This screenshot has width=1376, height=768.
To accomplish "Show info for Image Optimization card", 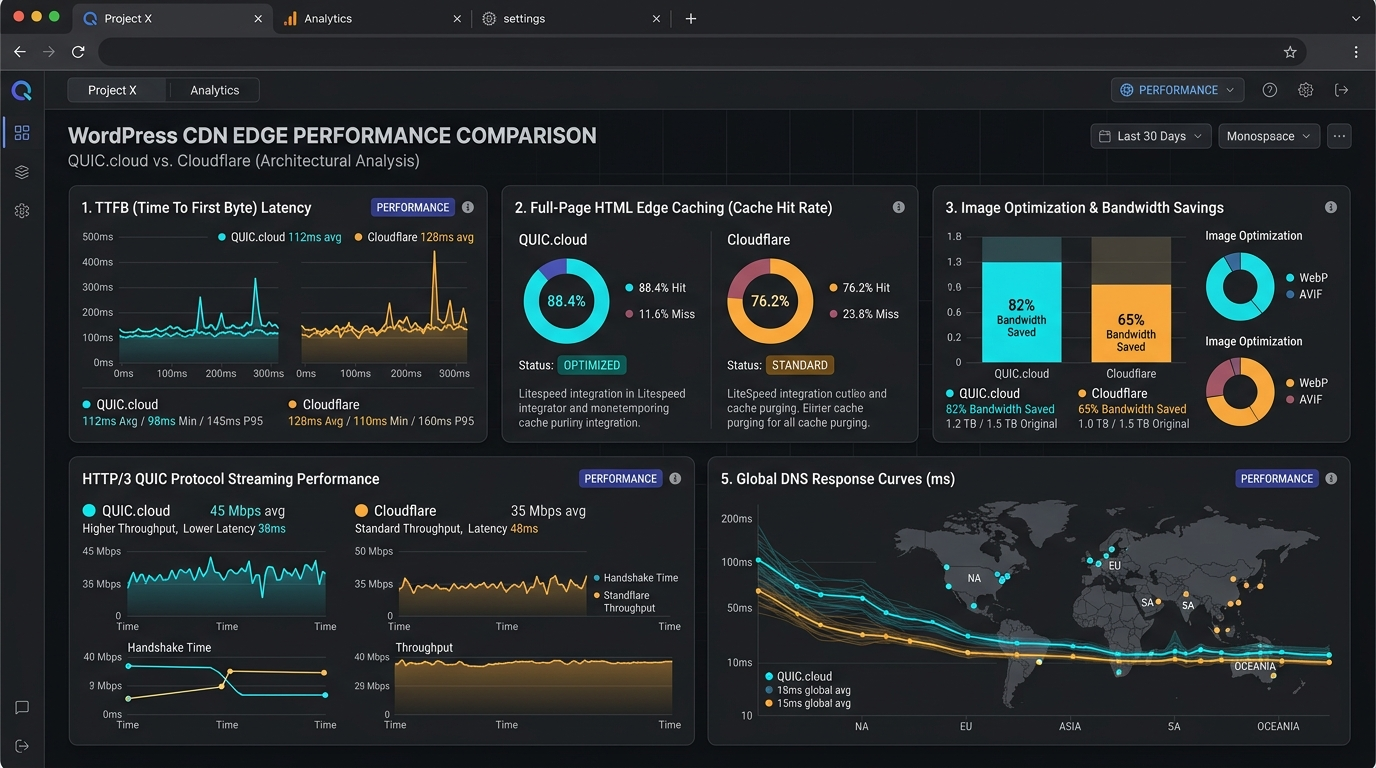I will (x=1331, y=207).
